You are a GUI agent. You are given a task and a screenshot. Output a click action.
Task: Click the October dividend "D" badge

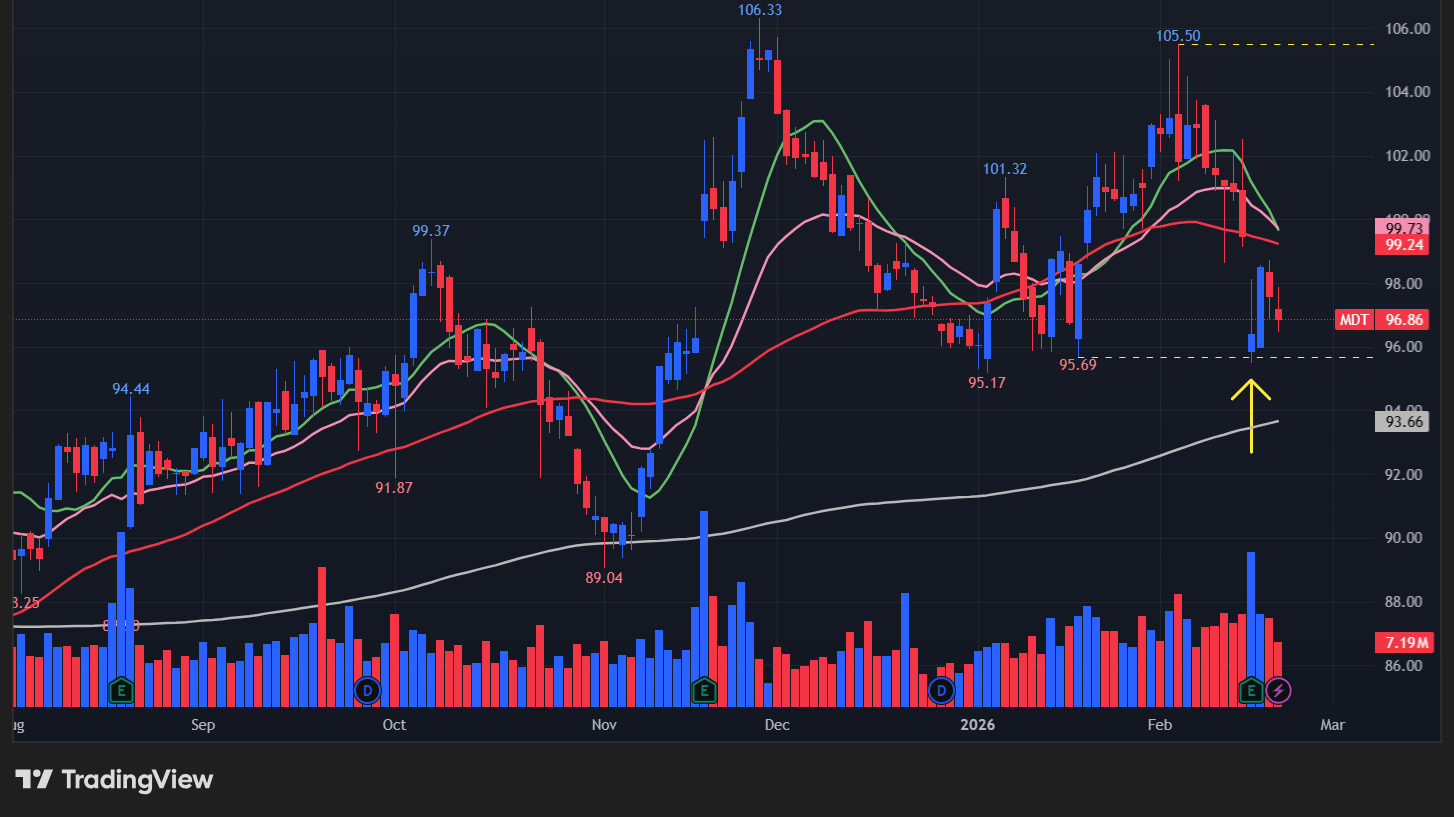click(367, 690)
